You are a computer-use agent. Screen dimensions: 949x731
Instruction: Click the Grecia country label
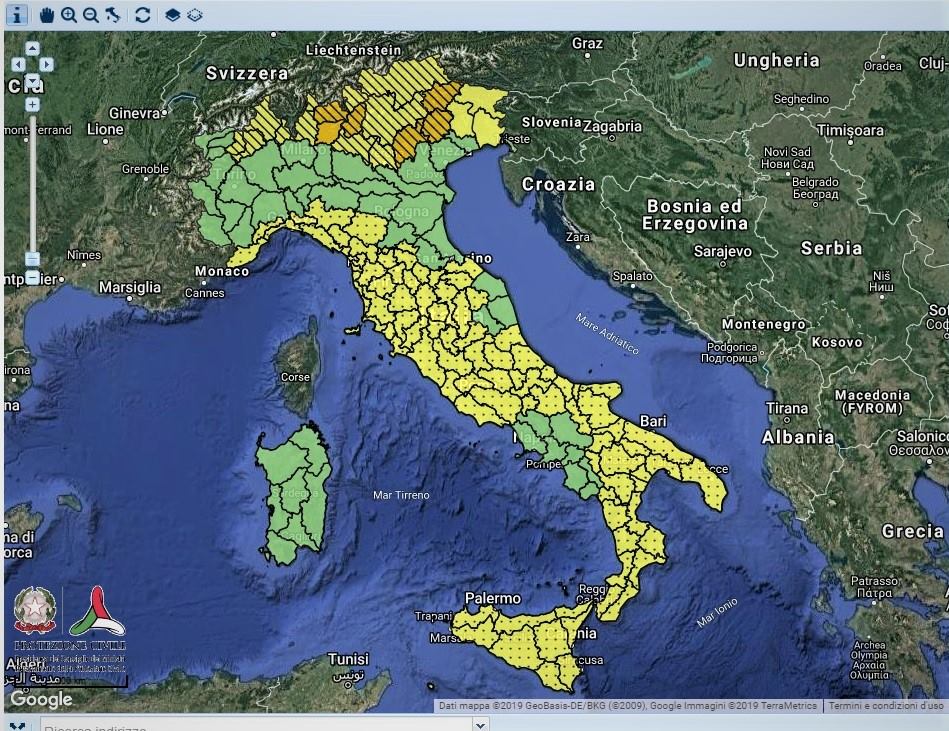pos(913,531)
